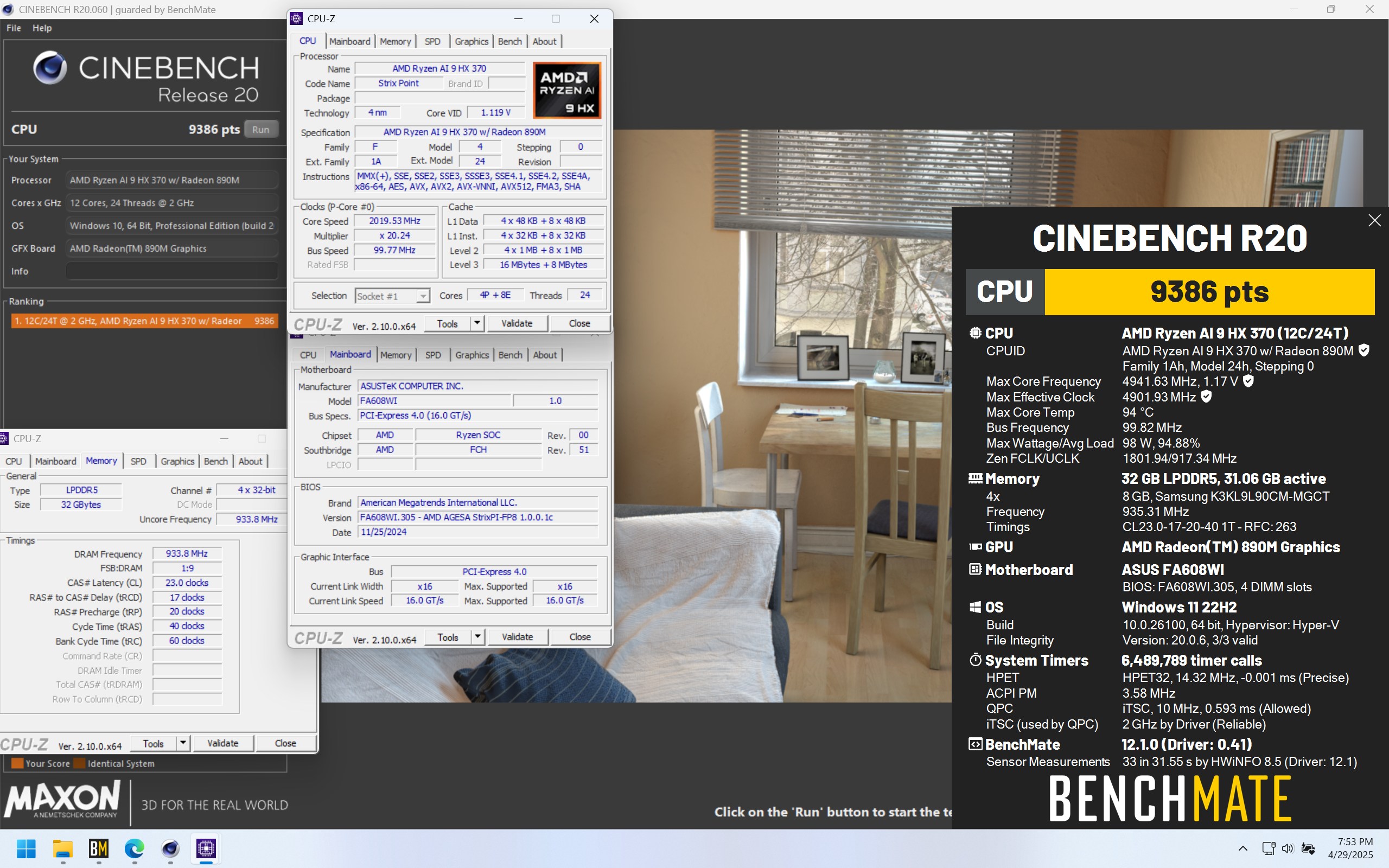Open Bench tab in Mainboard CPU-Z window
This screenshot has height=868, width=1389.
coord(510,355)
